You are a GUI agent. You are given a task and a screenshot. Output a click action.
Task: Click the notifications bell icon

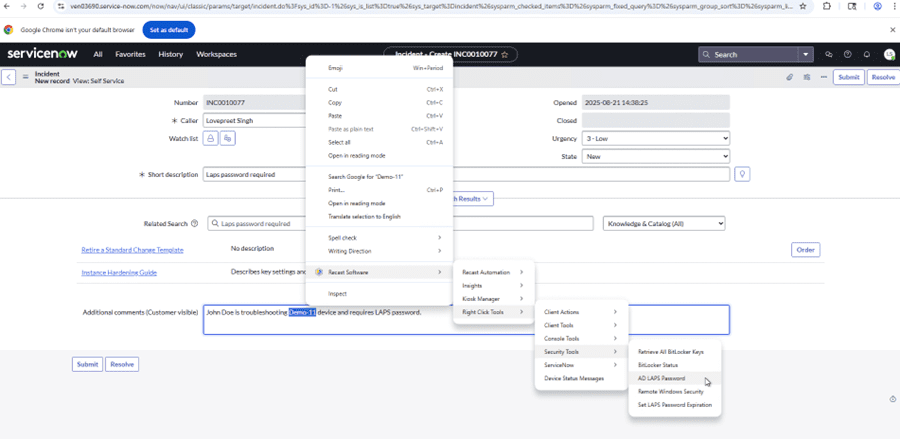pyautogui.click(x=866, y=54)
